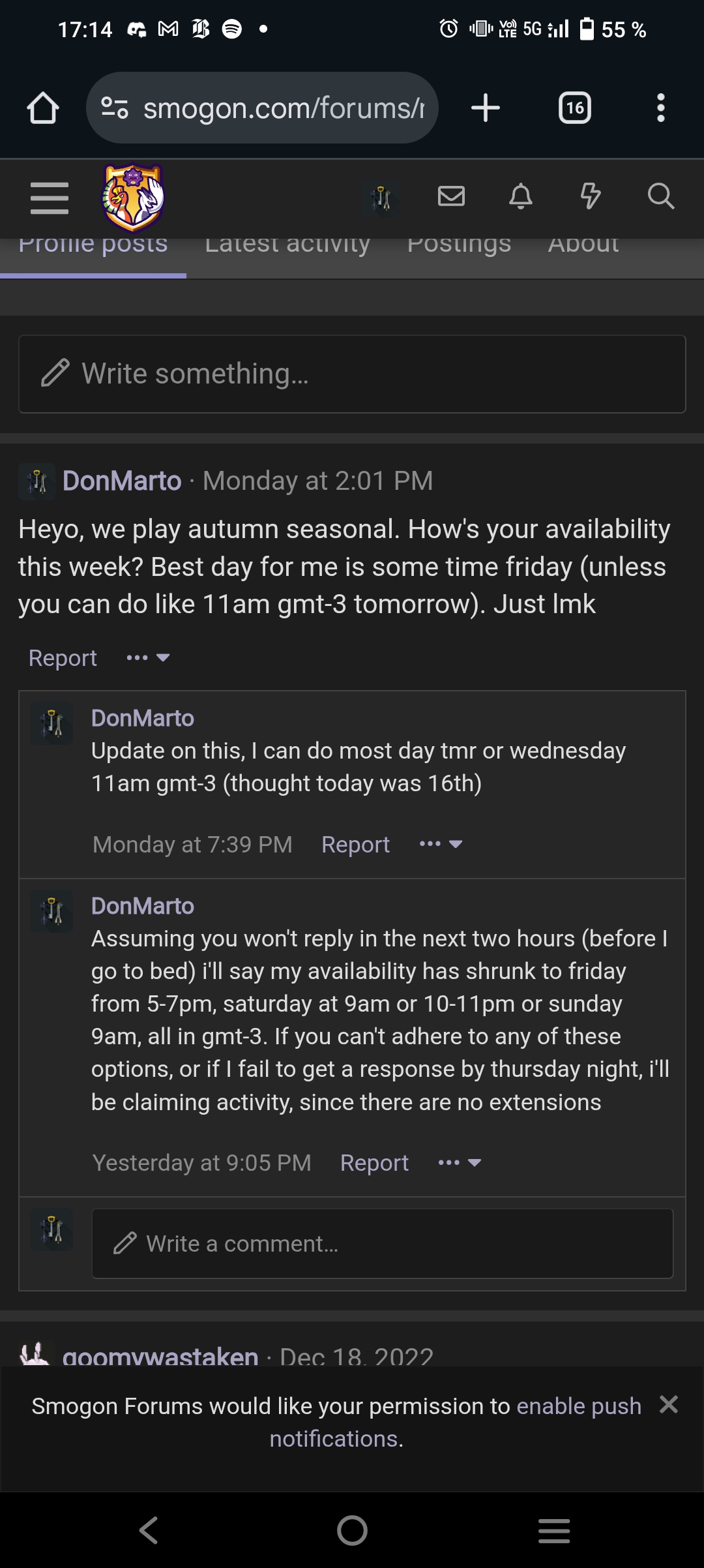Screen dimensions: 704x1568
Task: Report the Yesterday 9:05 PM comment
Action: (x=374, y=1163)
